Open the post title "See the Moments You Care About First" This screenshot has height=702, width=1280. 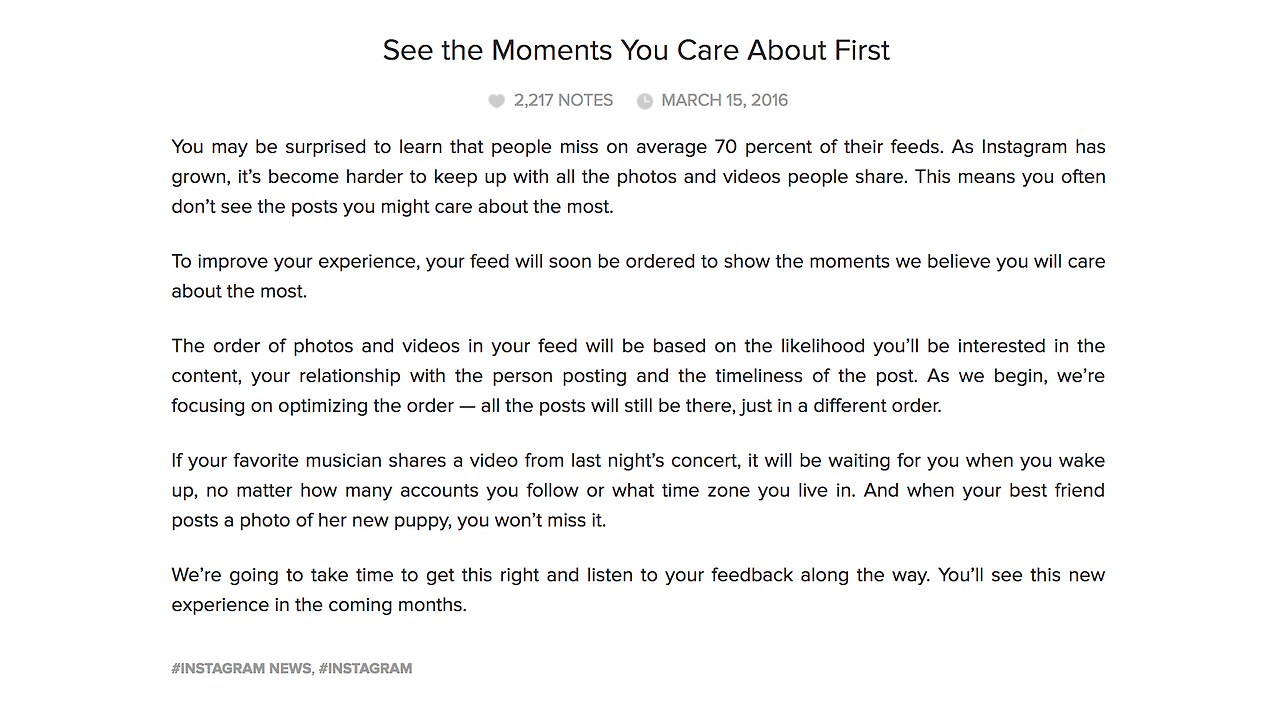[636, 50]
